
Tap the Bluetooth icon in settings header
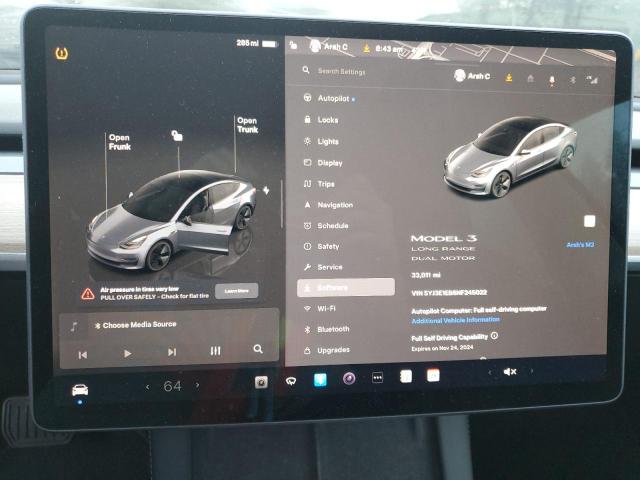(x=573, y=80)
